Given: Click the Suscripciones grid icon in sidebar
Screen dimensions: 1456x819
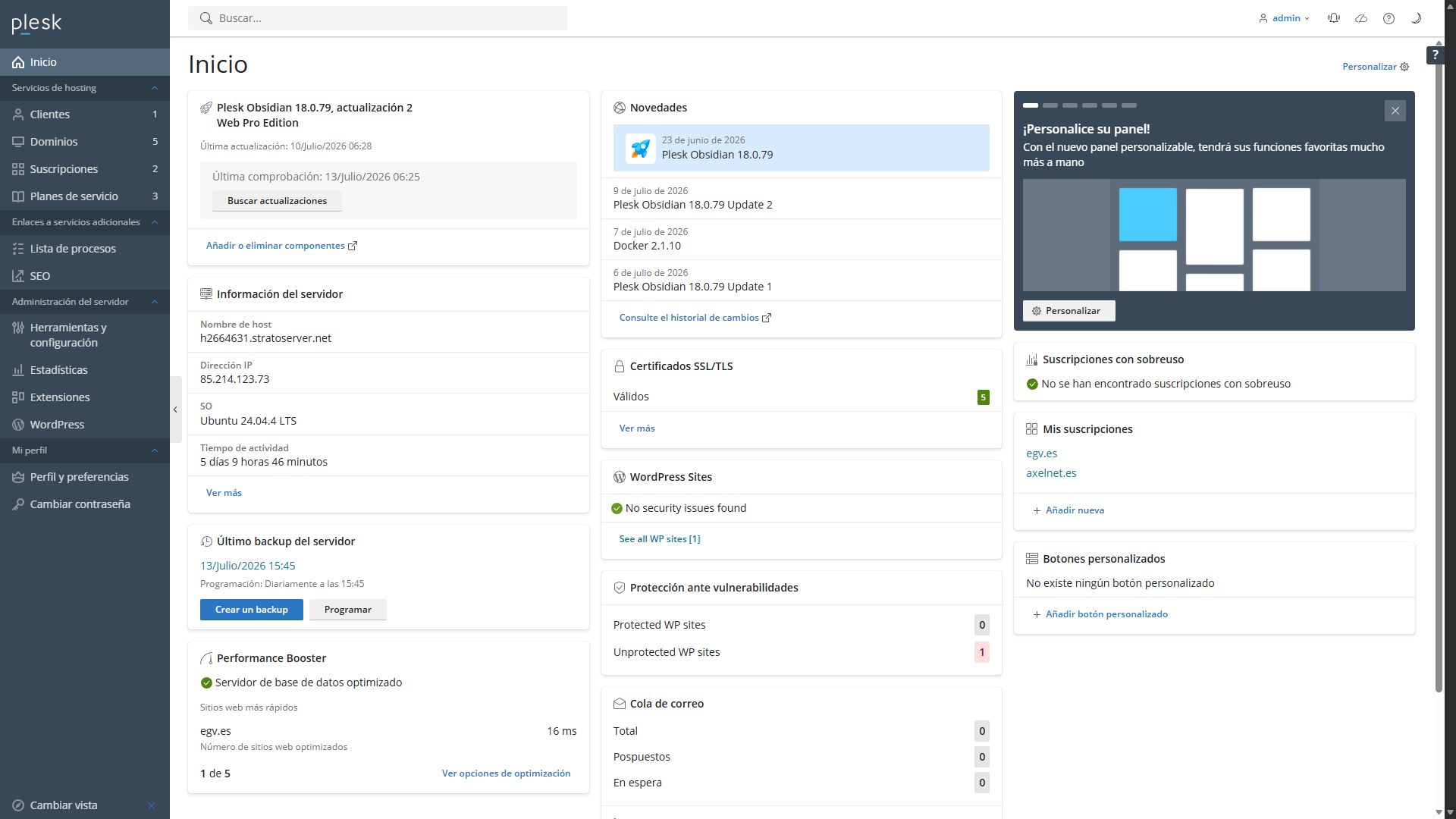Looking at the screenshot, I should tap(18, 169).
